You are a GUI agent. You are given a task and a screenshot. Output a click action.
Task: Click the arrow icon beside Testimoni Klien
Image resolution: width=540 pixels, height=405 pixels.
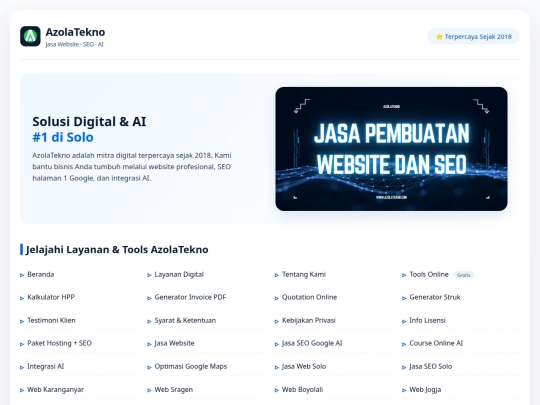tap(22, 321)
